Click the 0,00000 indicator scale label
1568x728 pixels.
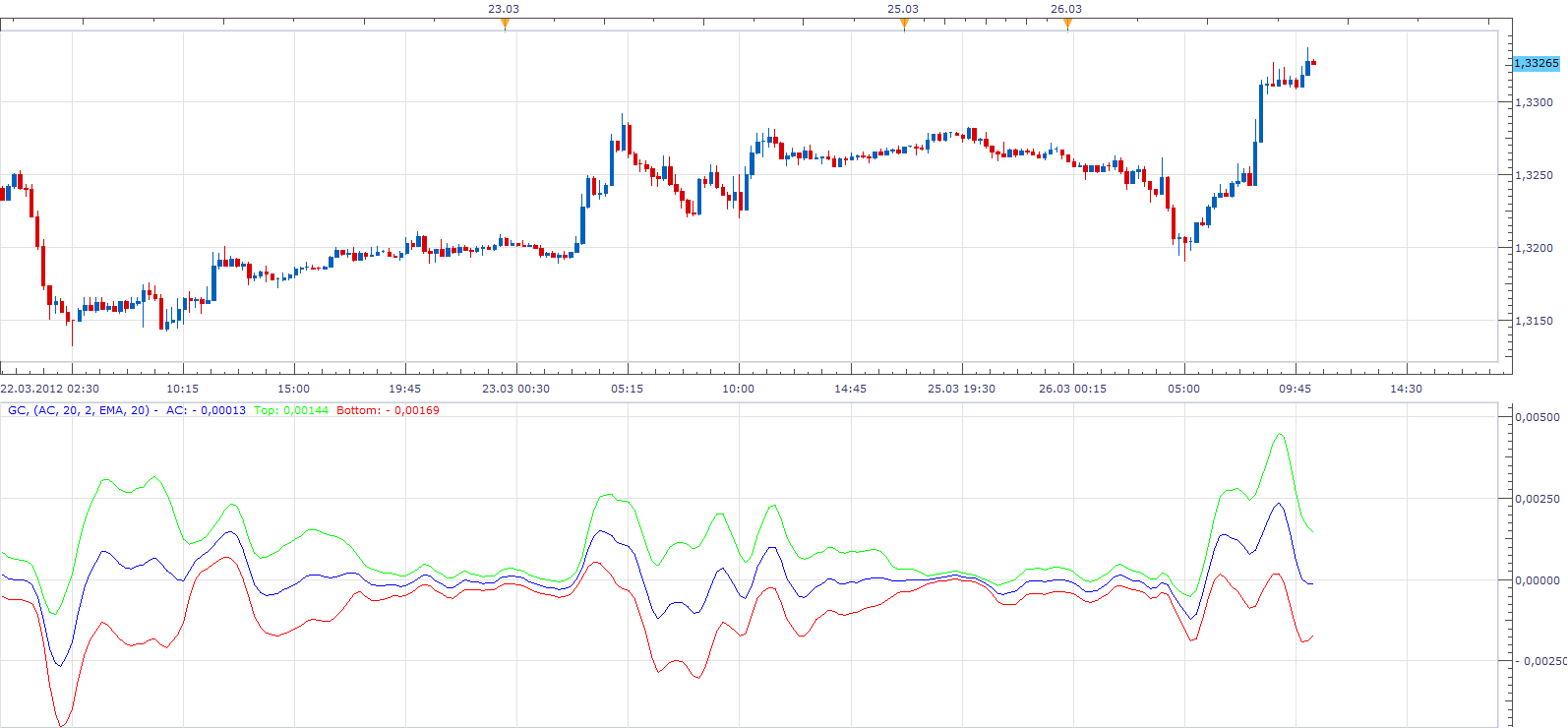[1537, 580]
